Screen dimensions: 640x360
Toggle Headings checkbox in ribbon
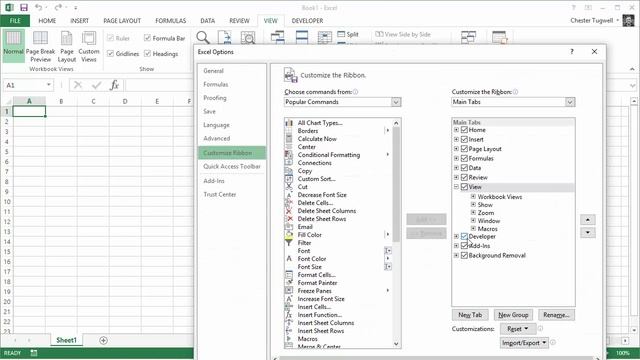click(147, 53)
